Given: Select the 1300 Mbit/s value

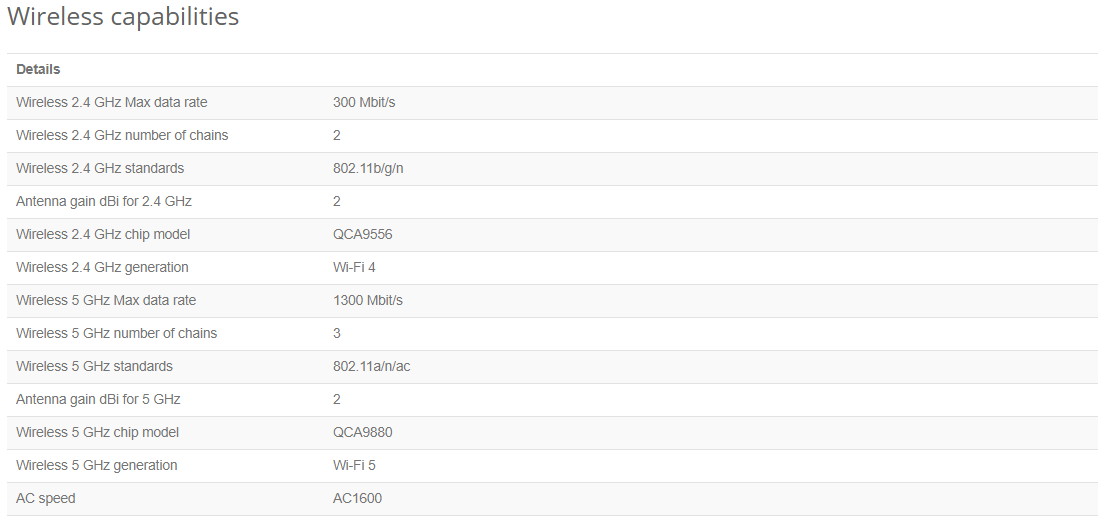Looking at the screenshot, I should point(367,300).
